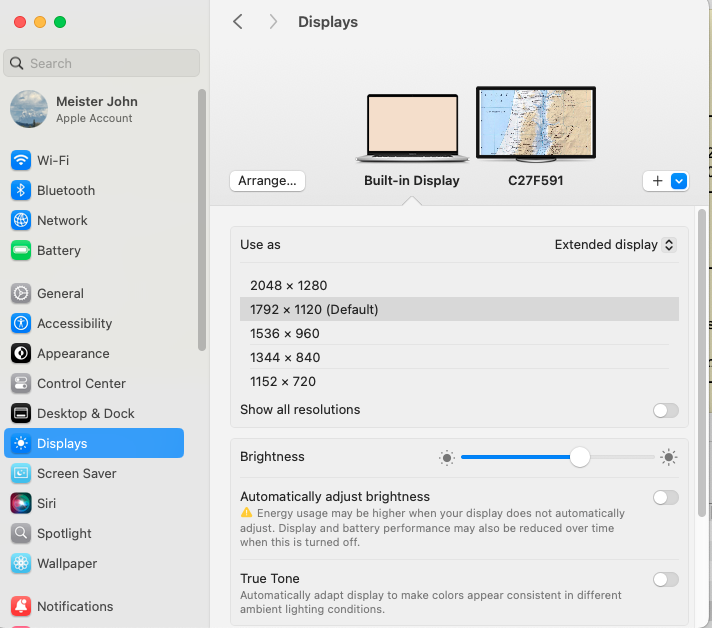Image resolution: width=712 pixels, height=628 pixels.
Task: Choose the 1536 × 960 resolution
Action: tap(285, 333)
